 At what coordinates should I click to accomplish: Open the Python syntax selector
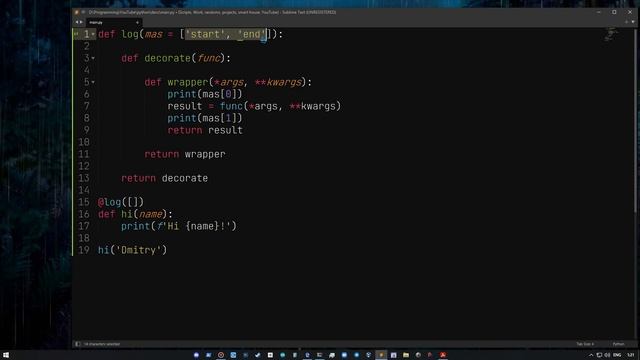tap(618, 344)
